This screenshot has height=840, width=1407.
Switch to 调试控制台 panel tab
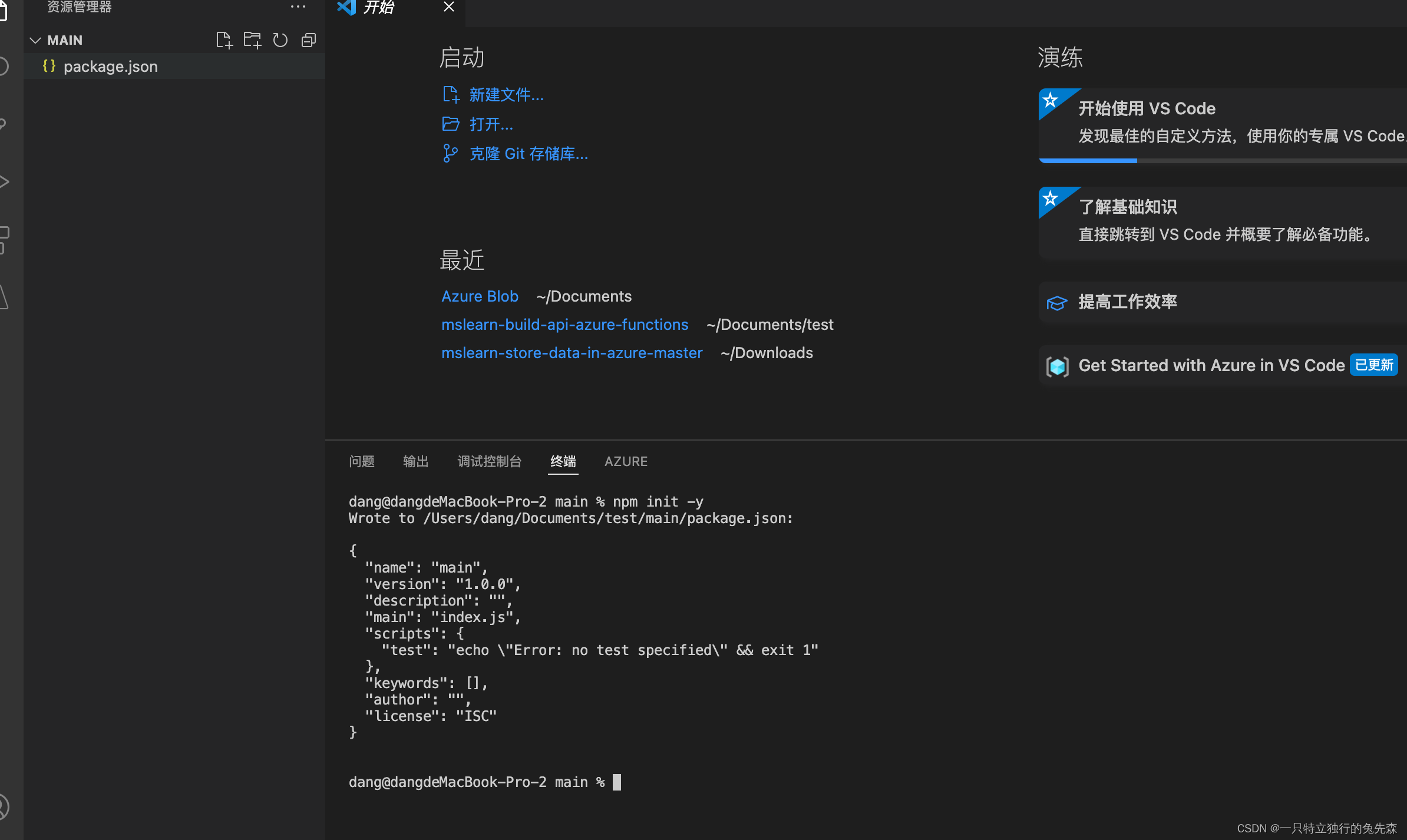[489, 461]
